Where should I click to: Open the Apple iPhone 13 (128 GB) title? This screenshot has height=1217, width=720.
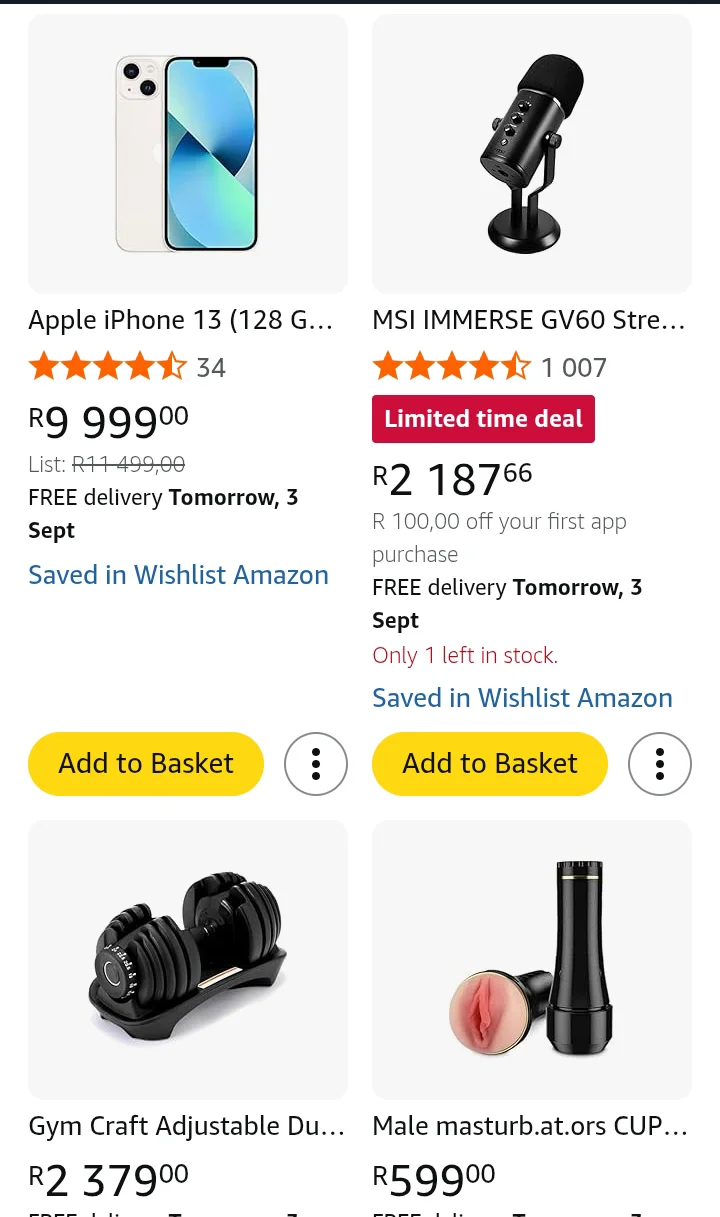[x=180, y=320]
